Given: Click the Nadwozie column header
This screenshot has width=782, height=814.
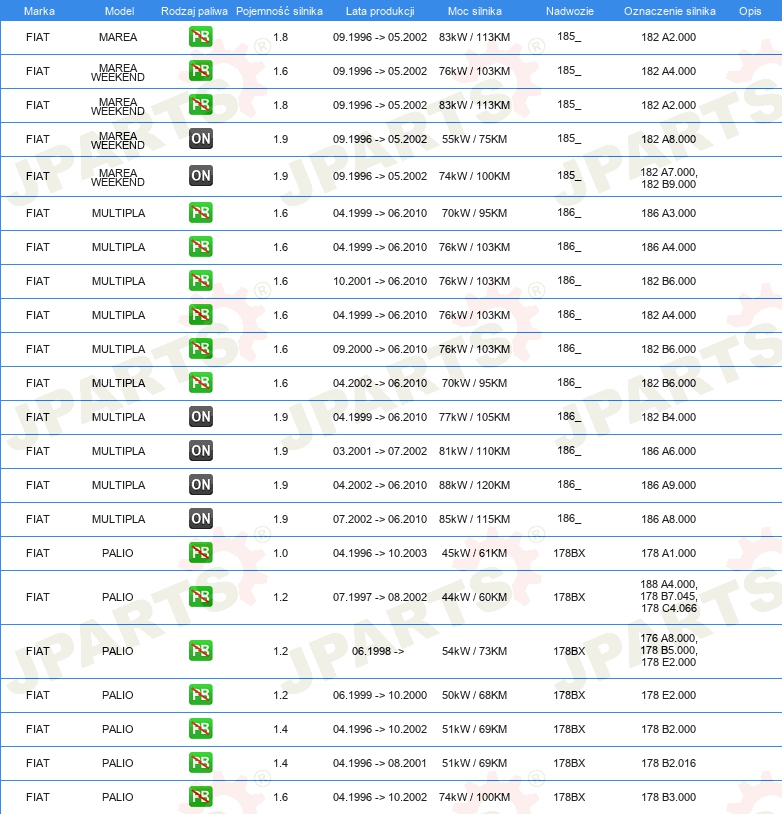Looking at the screenshot, I should (x=570, y=11).
